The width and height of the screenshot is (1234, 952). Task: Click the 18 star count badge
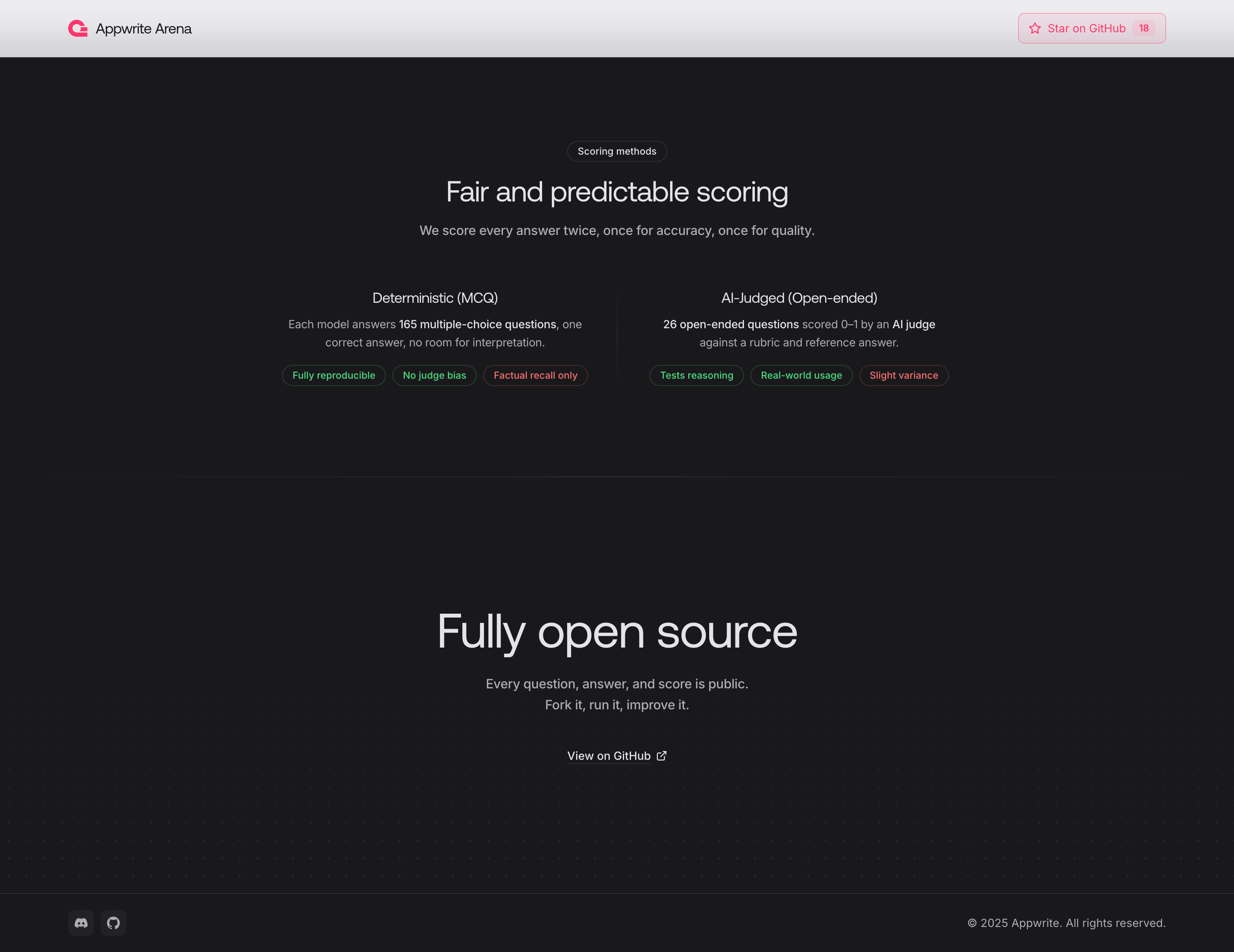(x=1144, y=28)
